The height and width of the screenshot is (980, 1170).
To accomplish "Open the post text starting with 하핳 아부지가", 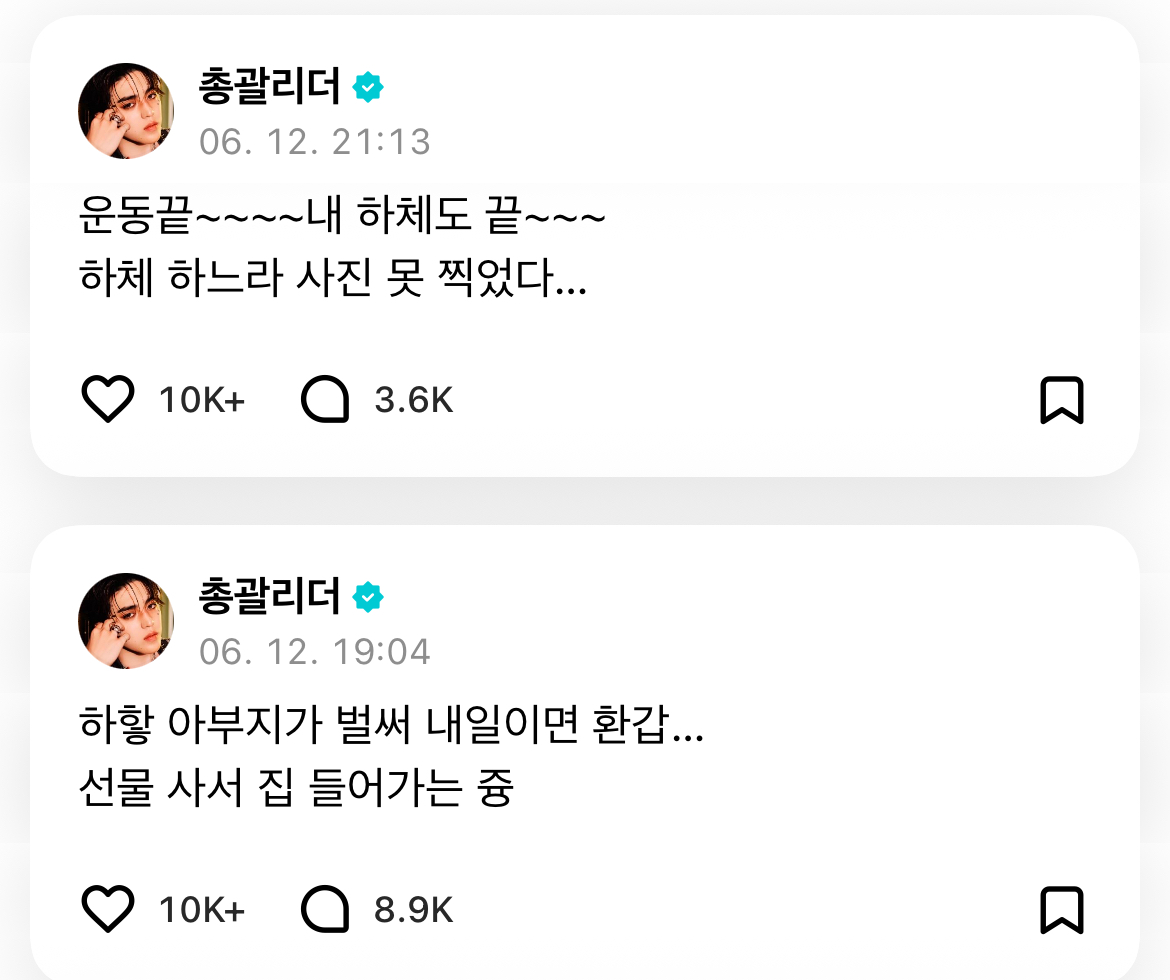I will coord(390,757).
